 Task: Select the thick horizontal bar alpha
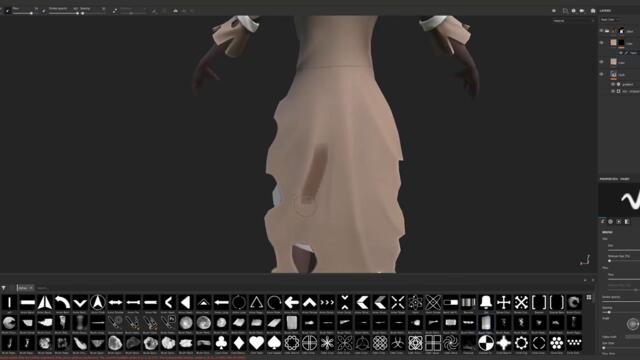(27, 302)
